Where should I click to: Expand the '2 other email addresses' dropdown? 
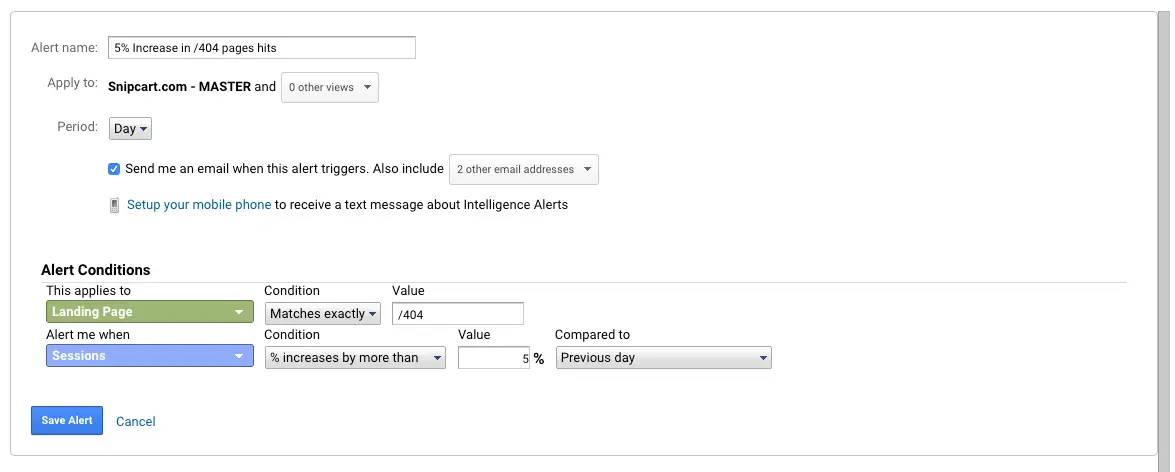523,169
